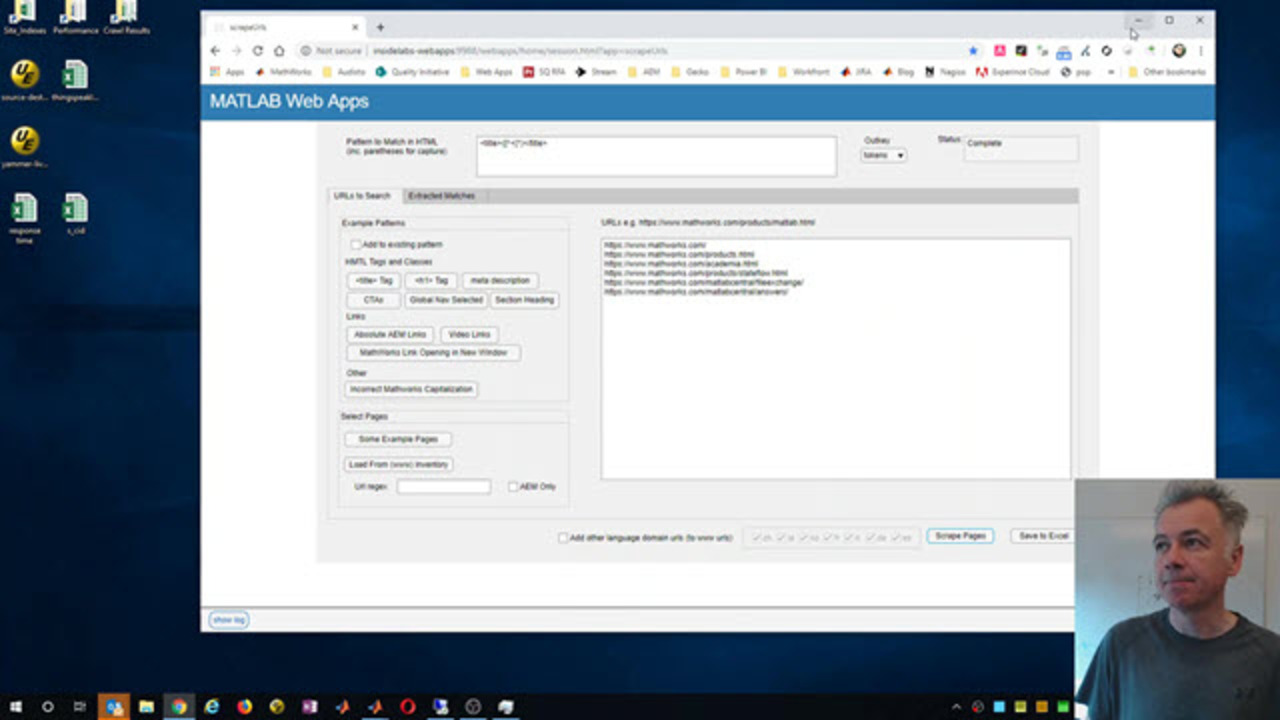Click the Scrape Pages button
Viewport: 1280px width, 720px height.
point(960,536)
